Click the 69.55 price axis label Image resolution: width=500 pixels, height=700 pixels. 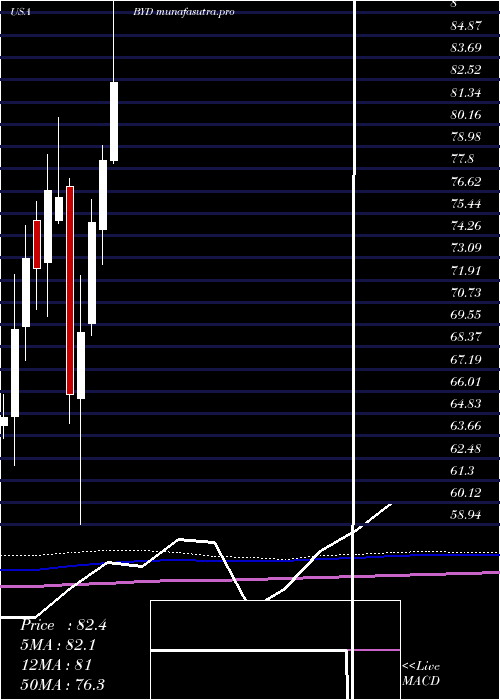point(466,315)
